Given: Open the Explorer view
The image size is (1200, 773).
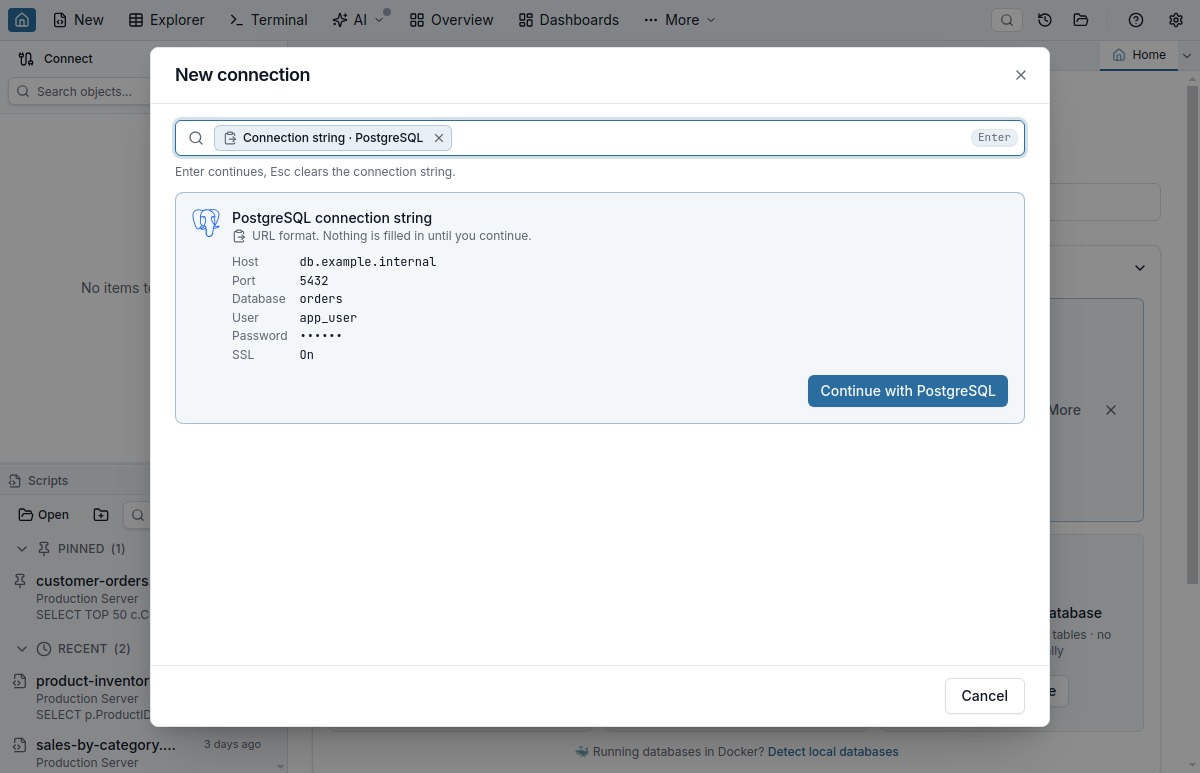Looking at the screenshot, I should coord(167,20).
